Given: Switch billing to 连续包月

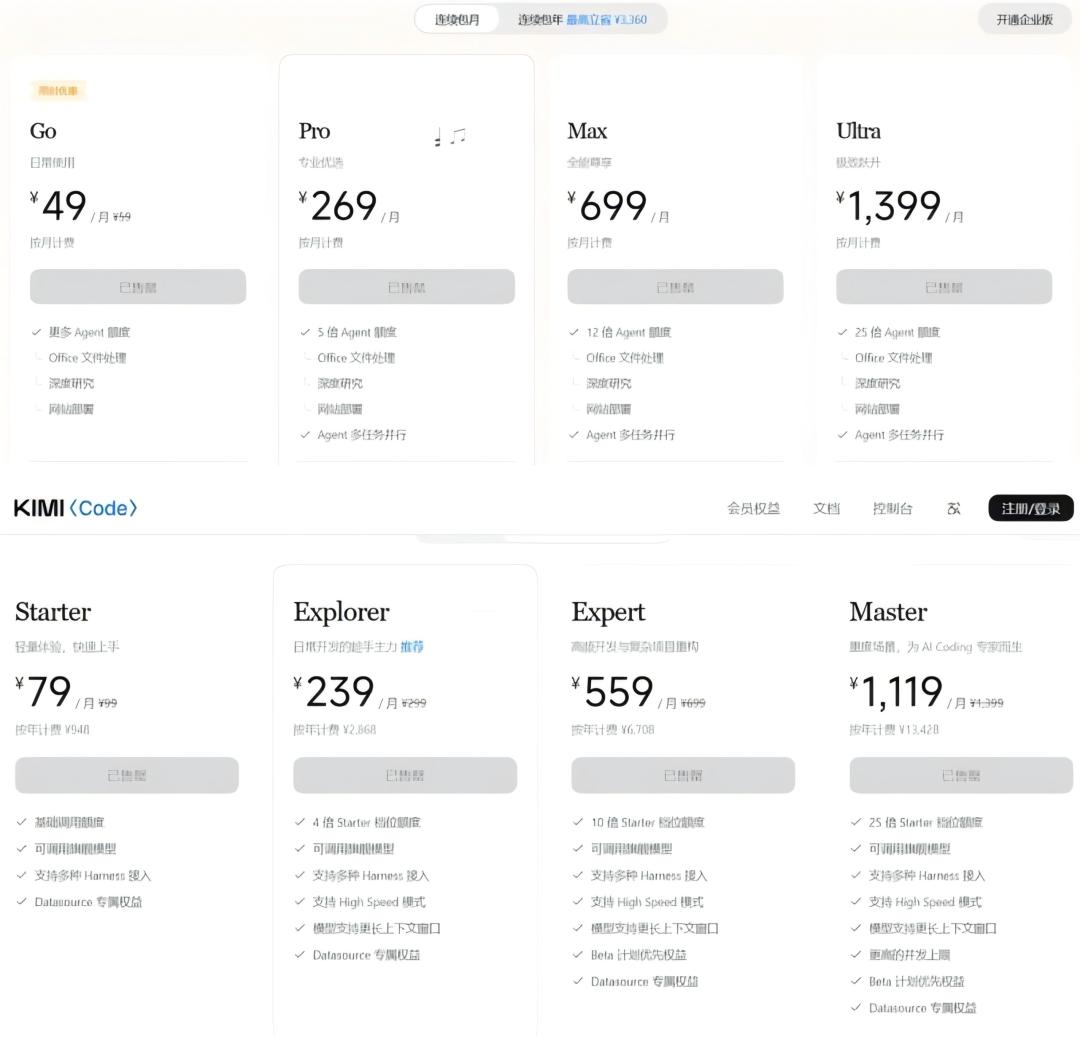Looking at the screenshot, I should tap(457, 19).
